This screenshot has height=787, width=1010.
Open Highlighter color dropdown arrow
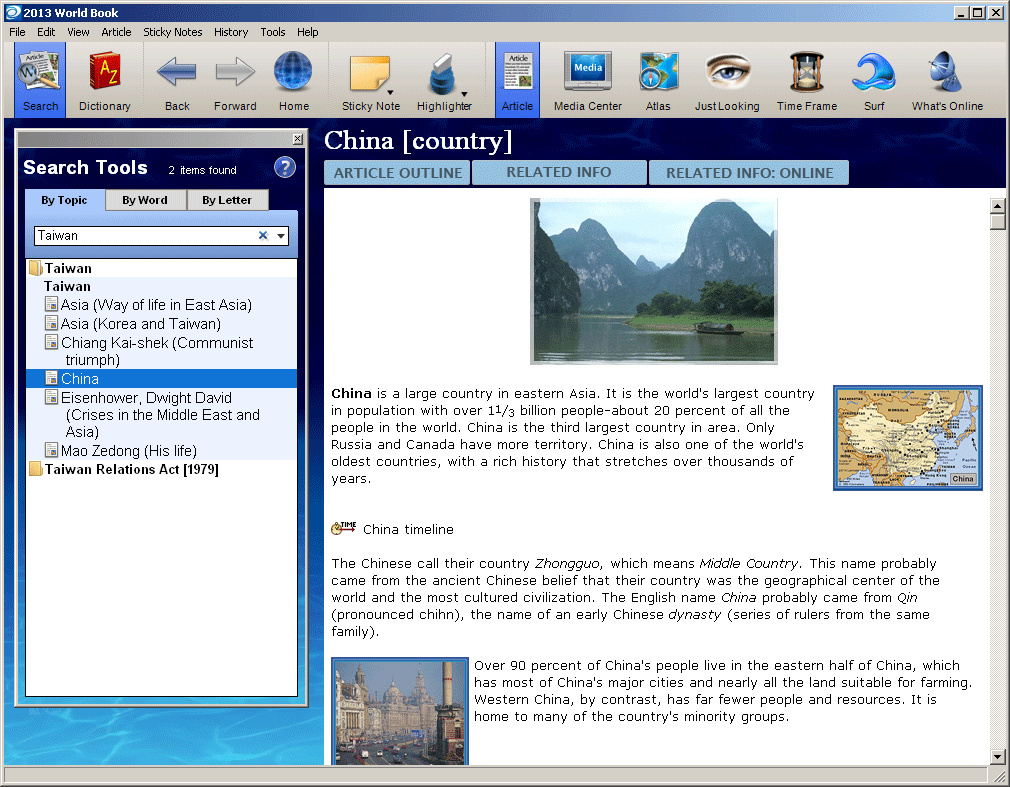click(x=464, y=94)
